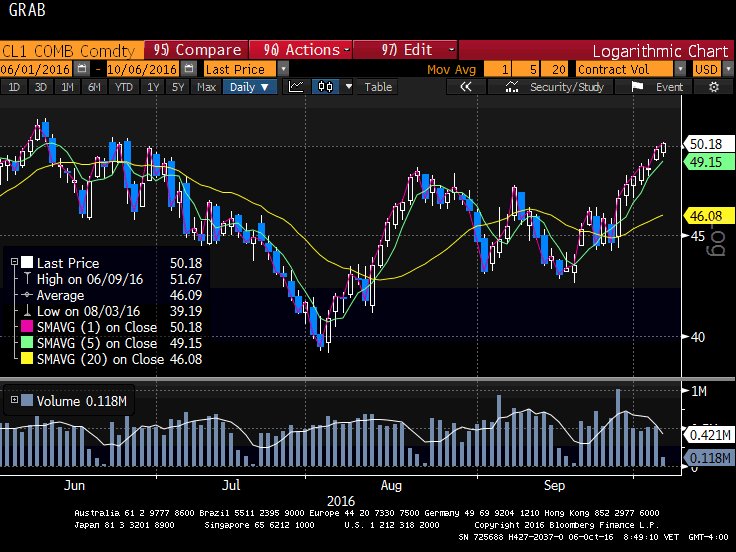
Task: Click the High on 06/09/16 legend row
Action: pos(113,279)
